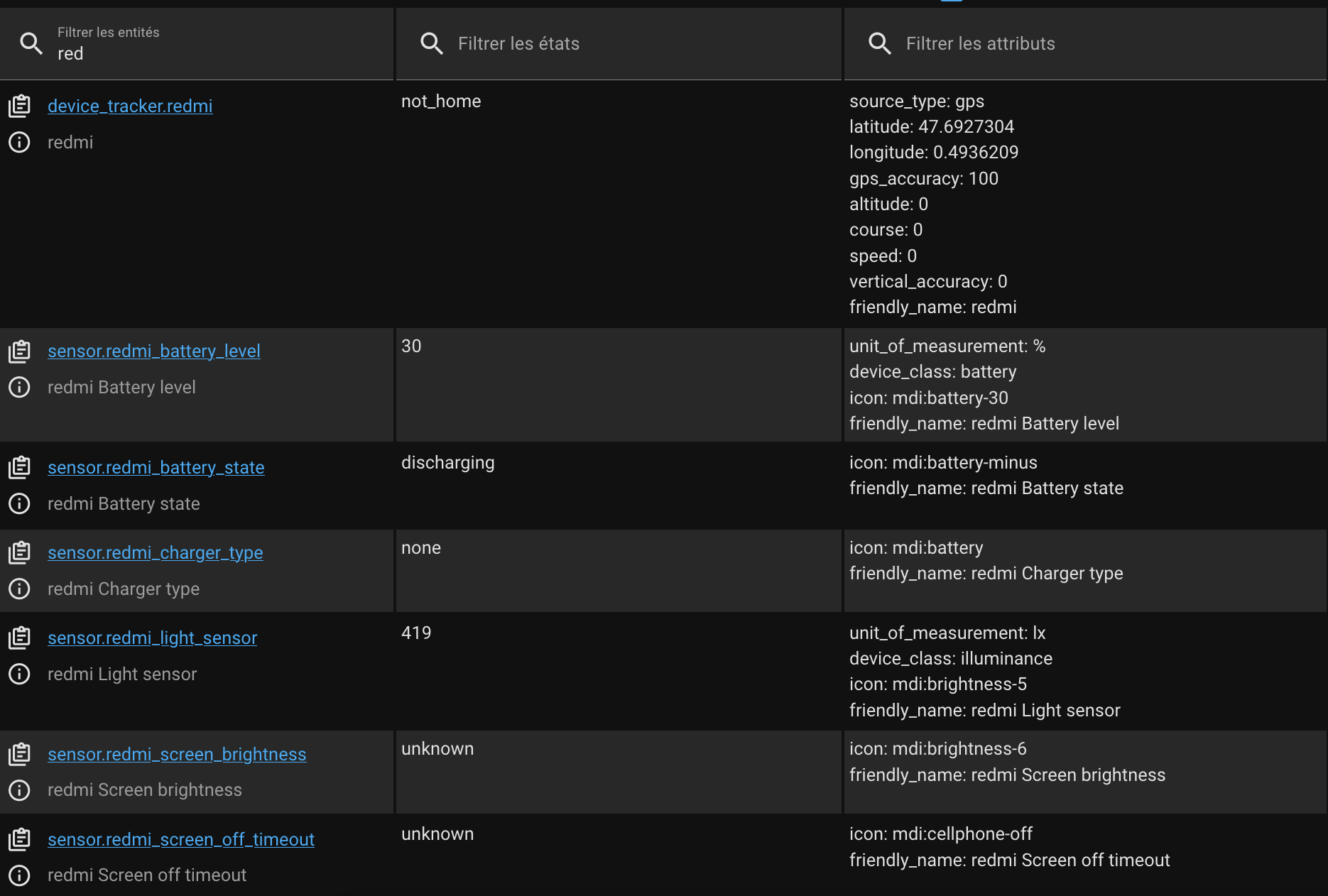The width and height of the screenshot is (1328, 896).
Task: Click search icon in attributes filter
Action: 880,43
